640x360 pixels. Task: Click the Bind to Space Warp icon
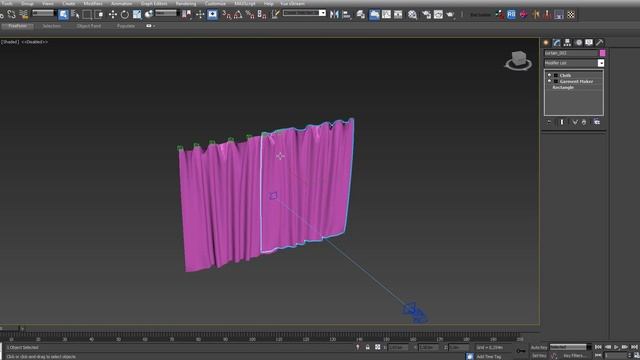point(24,15)
